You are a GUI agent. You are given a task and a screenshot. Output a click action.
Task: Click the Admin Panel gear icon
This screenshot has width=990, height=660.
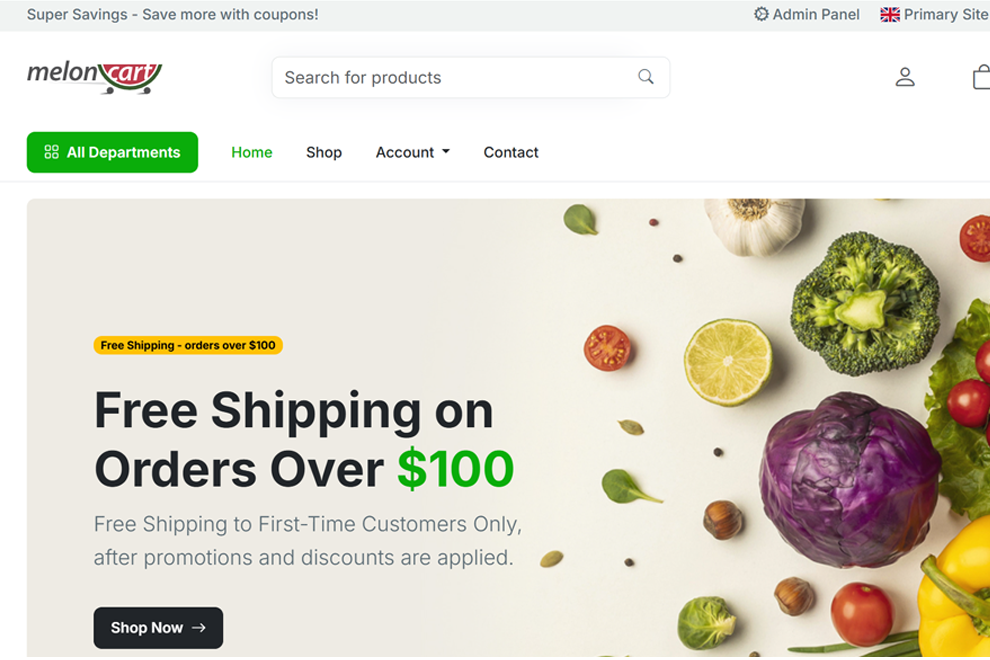click(x=761, y=14)
